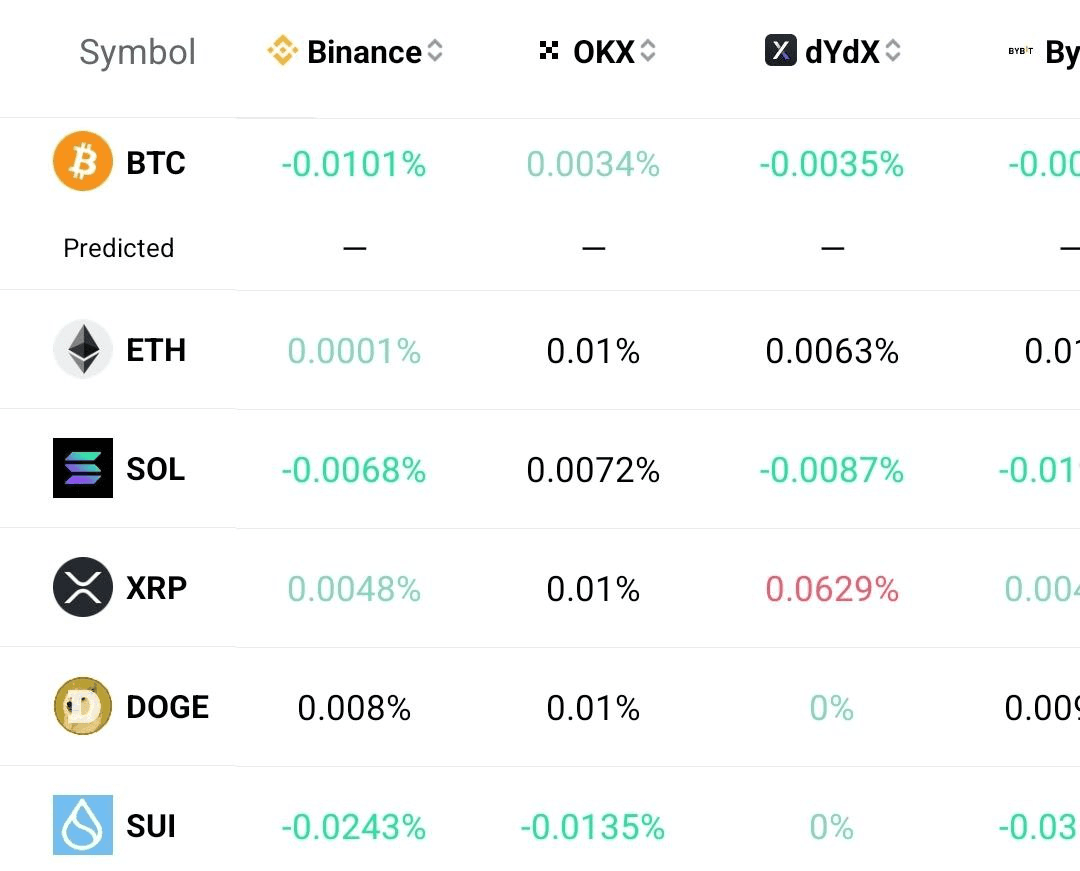Select the SOL symbol label
This screenshot has width=1080, height=871.
155,469
